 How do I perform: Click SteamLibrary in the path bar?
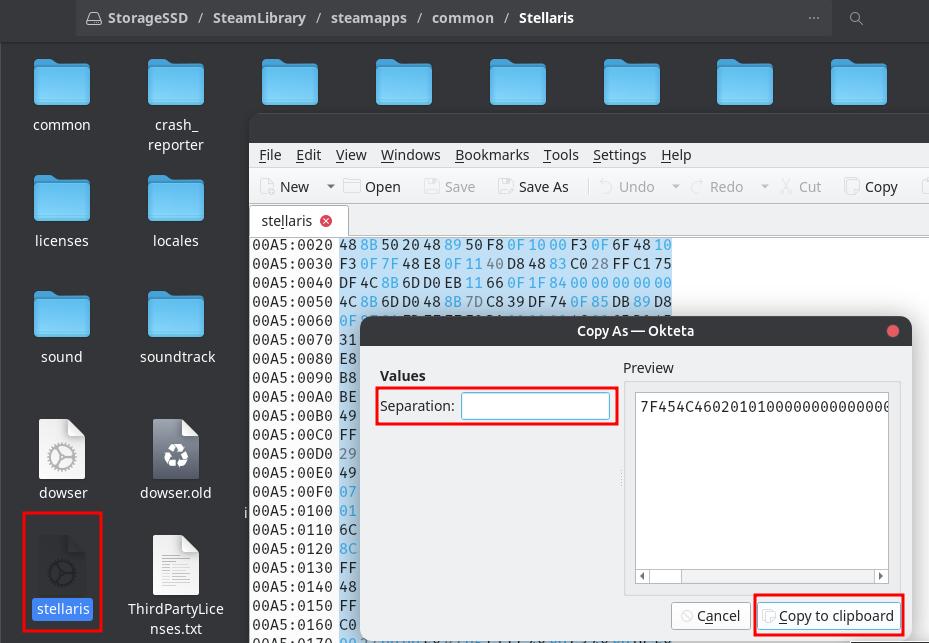259,18
